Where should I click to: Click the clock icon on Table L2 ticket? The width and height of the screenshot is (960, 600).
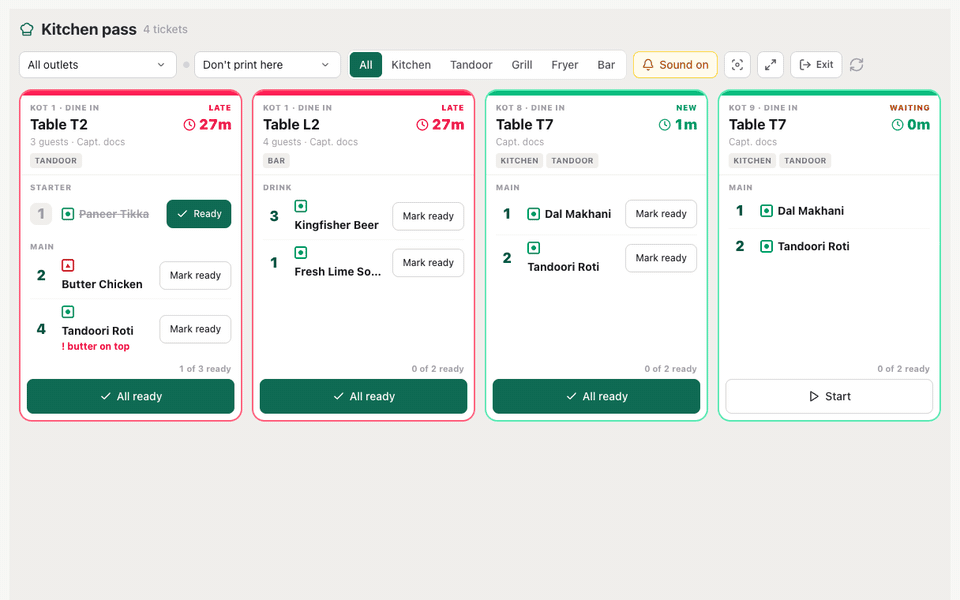pyautogui.click(x=422, y=125)
